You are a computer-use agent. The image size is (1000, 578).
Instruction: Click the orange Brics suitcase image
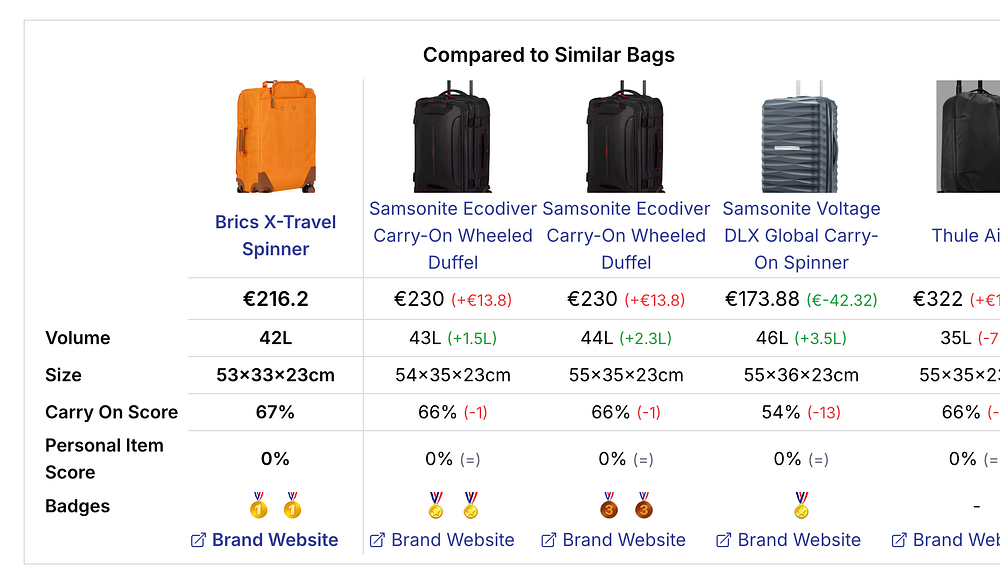[276, 138]
